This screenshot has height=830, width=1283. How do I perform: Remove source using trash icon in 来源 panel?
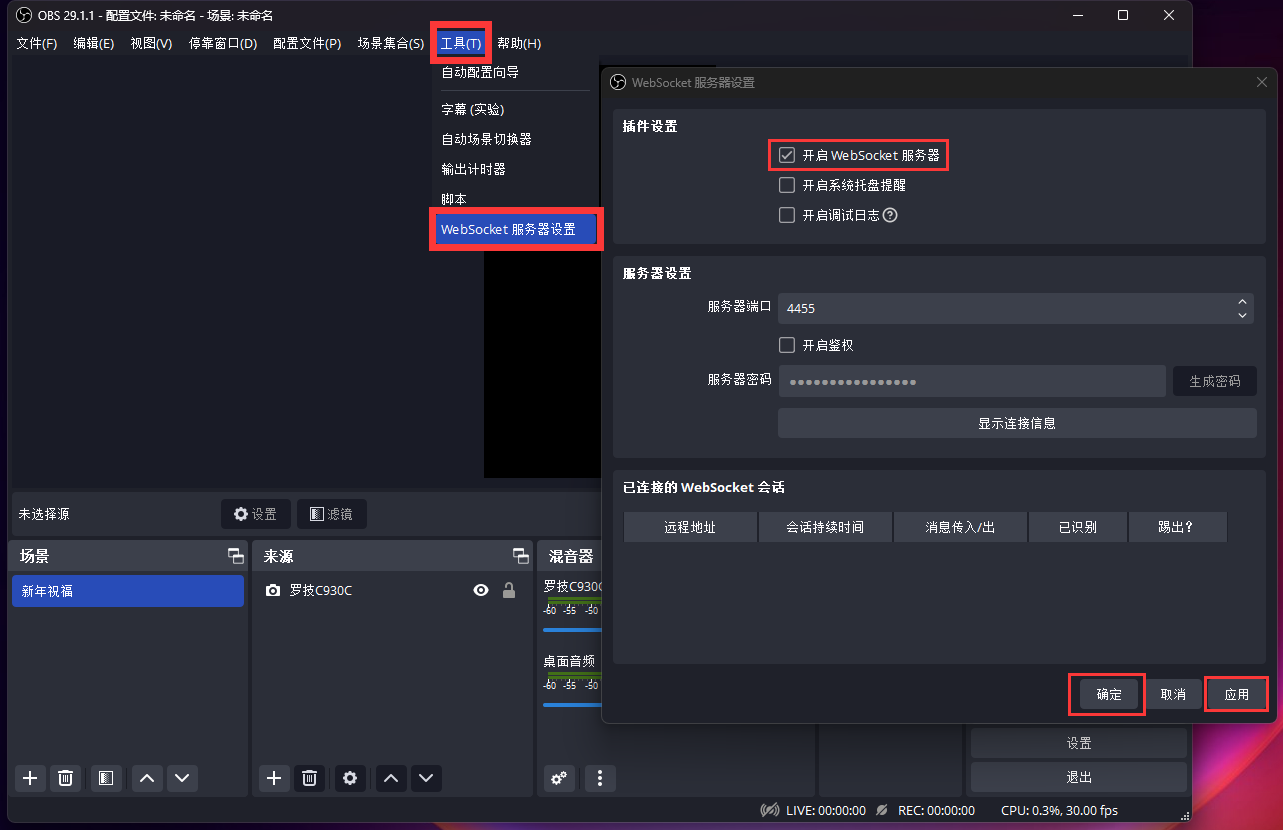pos(310,778)
